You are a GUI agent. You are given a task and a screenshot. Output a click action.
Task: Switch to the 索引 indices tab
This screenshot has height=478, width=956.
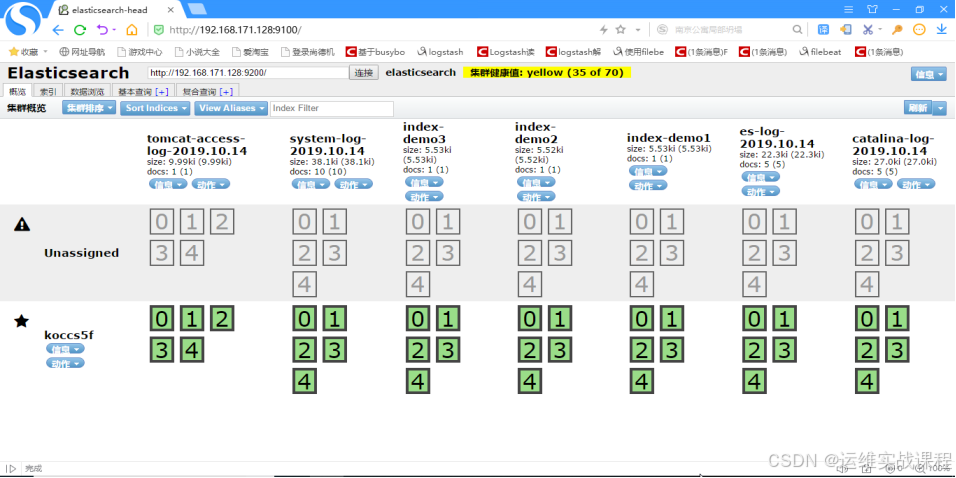[x=48, y=91]
